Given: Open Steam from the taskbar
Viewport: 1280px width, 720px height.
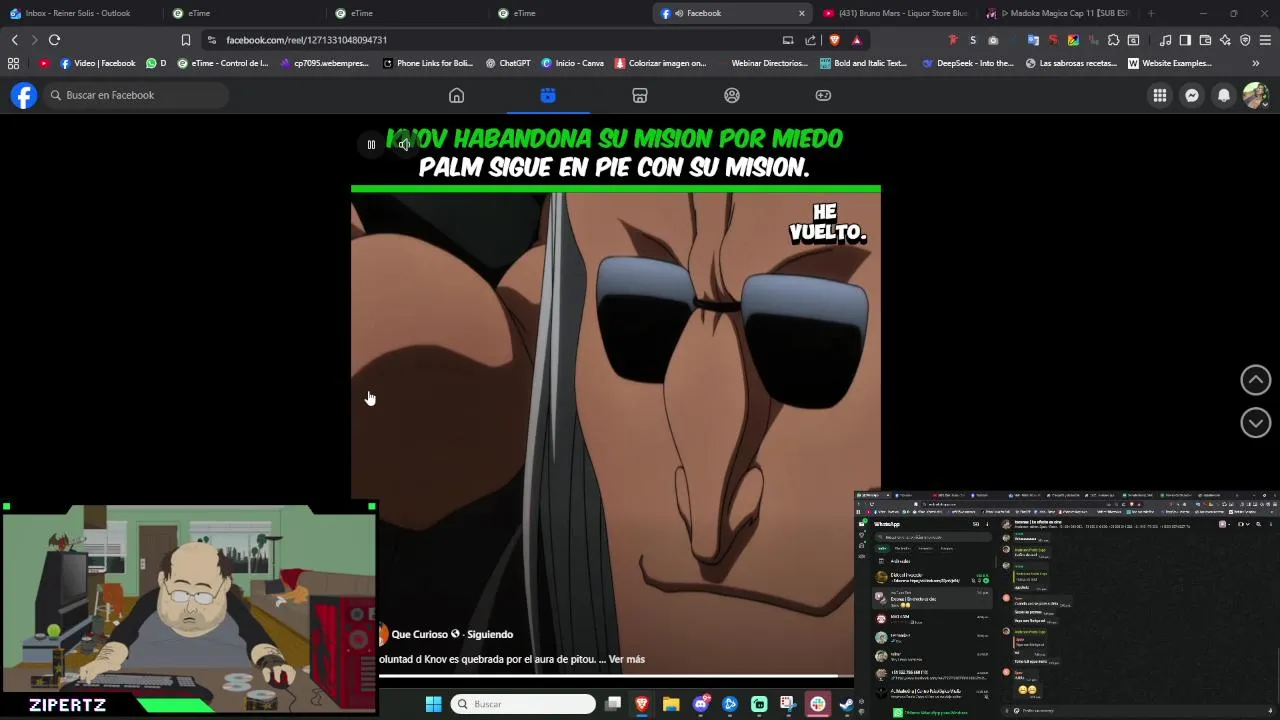Looking at the screenshot, I should (x=846, y=704).
